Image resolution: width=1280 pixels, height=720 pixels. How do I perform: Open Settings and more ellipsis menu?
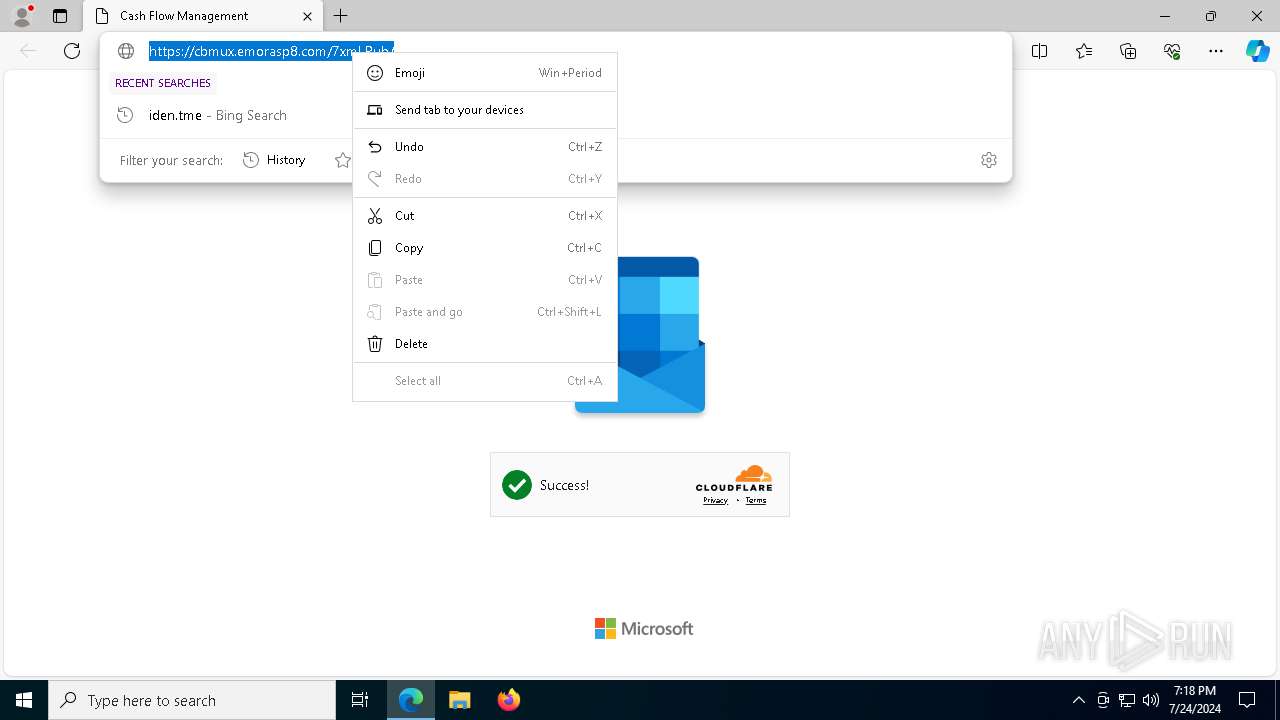click(x=1216, y=51)
